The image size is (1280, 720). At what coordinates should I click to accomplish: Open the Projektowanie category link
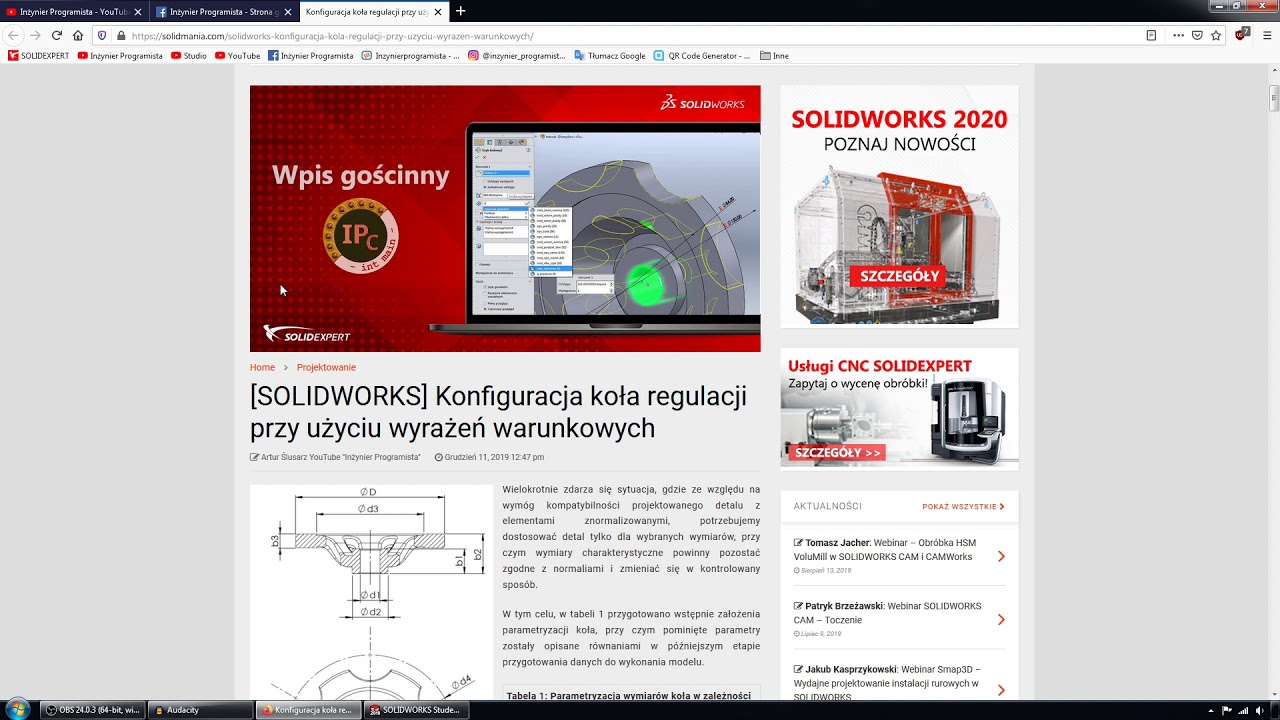326,367
